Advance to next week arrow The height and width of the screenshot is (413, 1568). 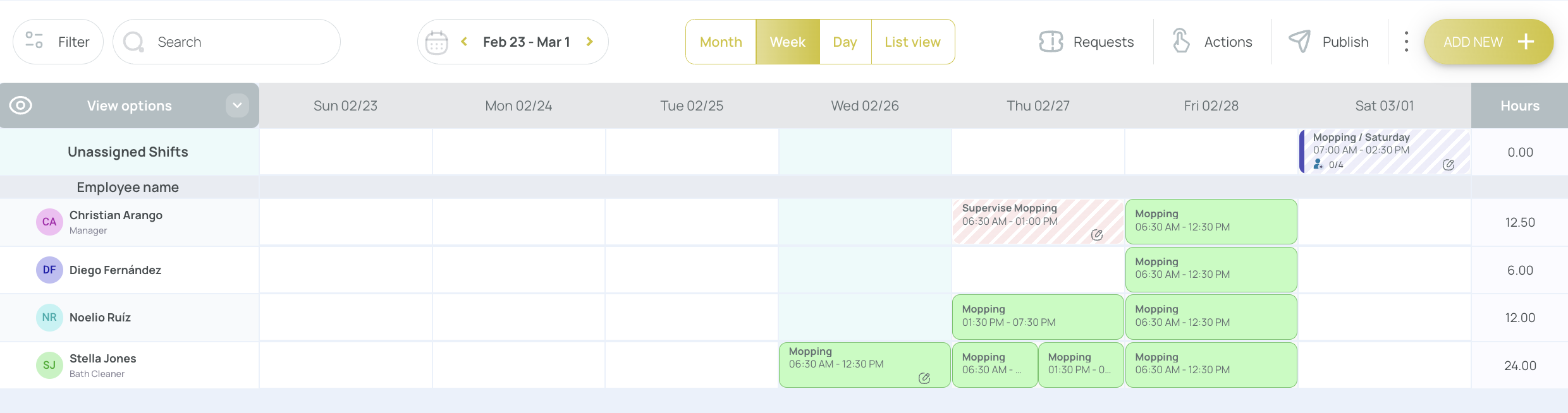click(590, 42)
